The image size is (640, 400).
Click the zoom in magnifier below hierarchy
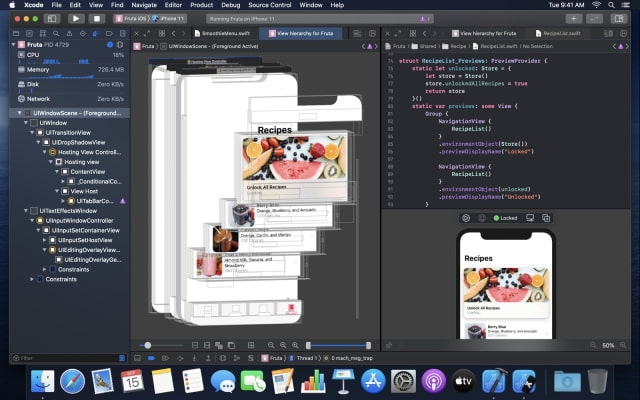(294, 345)
